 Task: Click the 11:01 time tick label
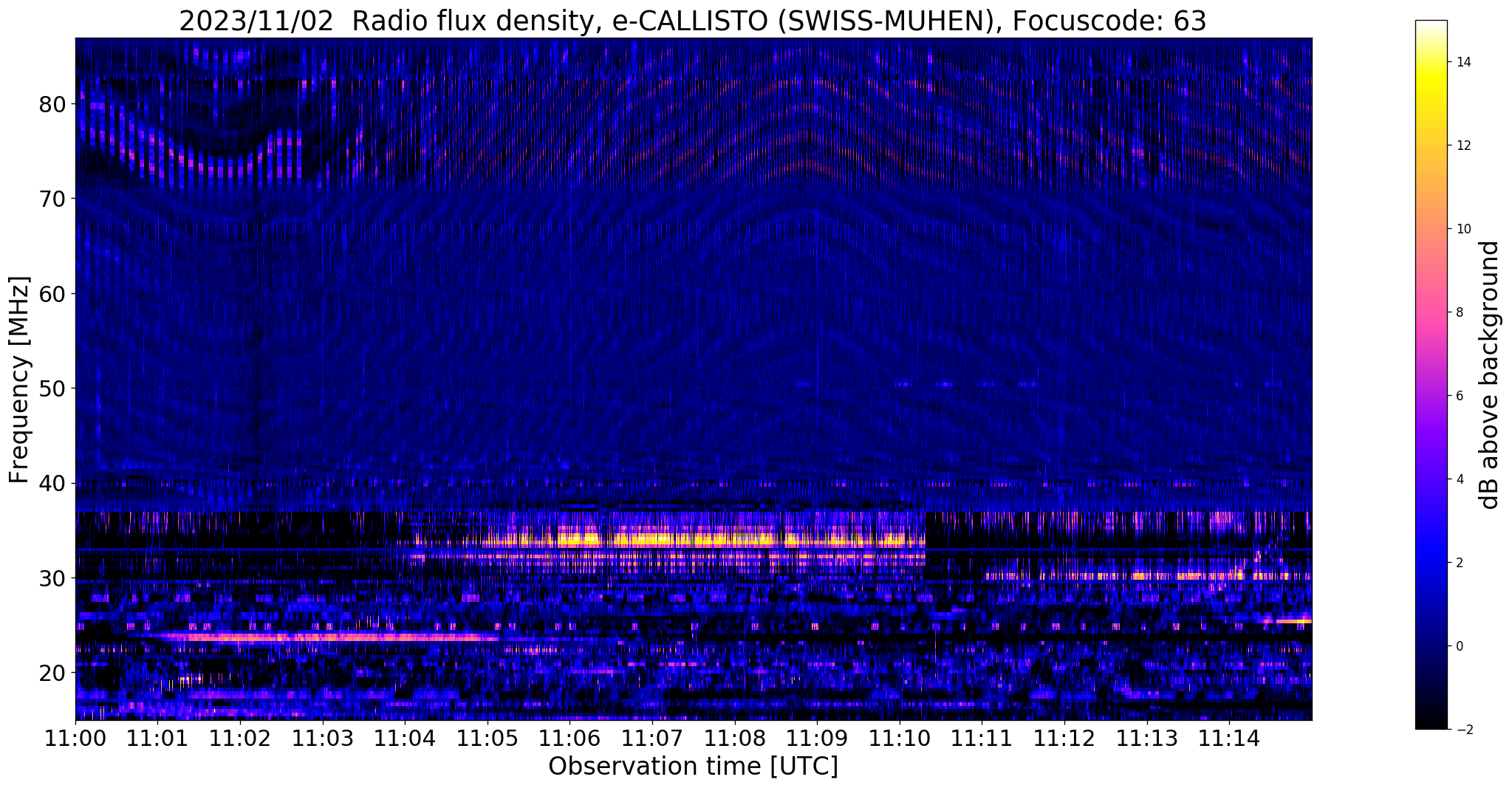(x=157, y=738)
